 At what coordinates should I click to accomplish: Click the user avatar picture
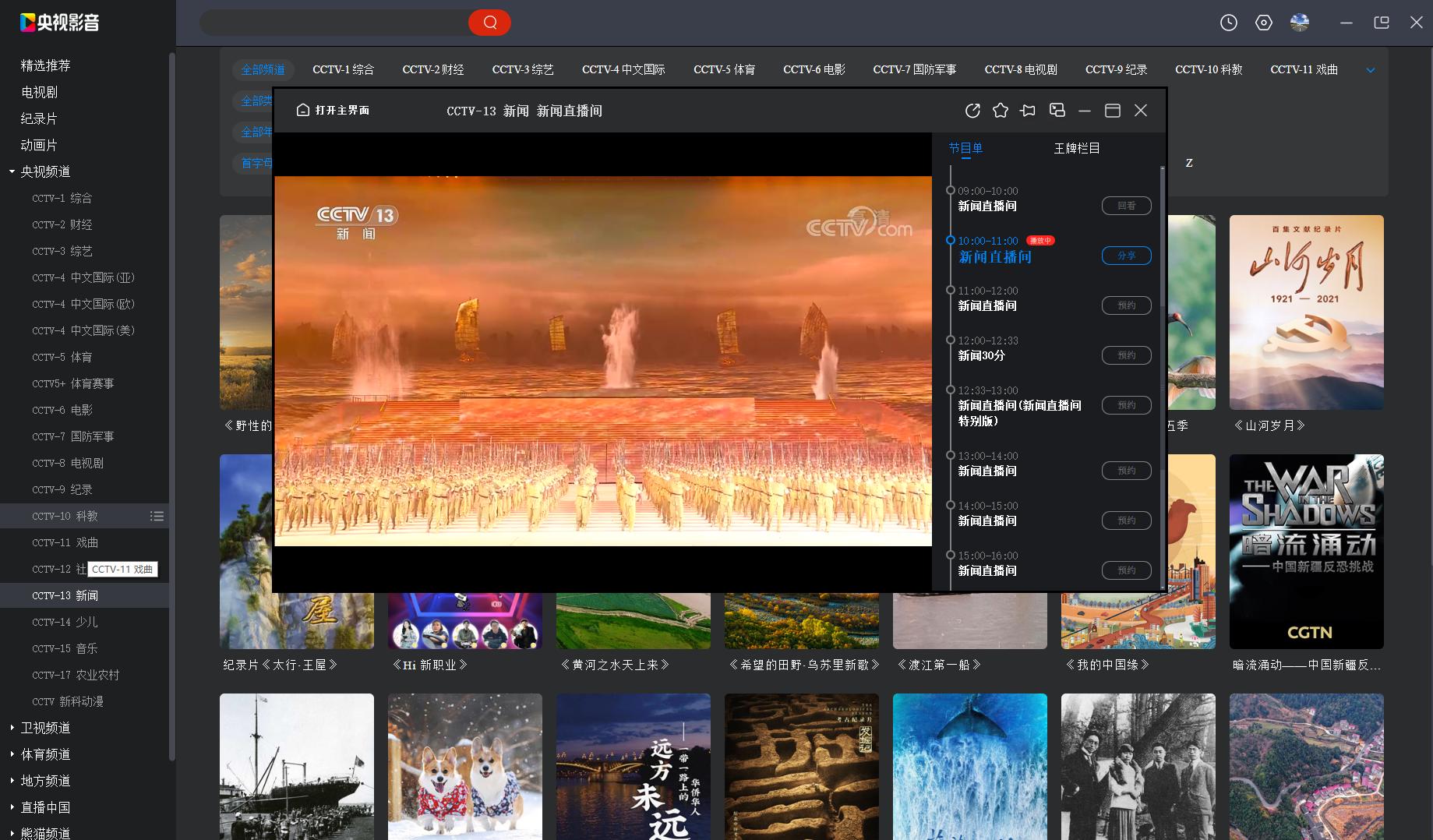coord(1299,23)
